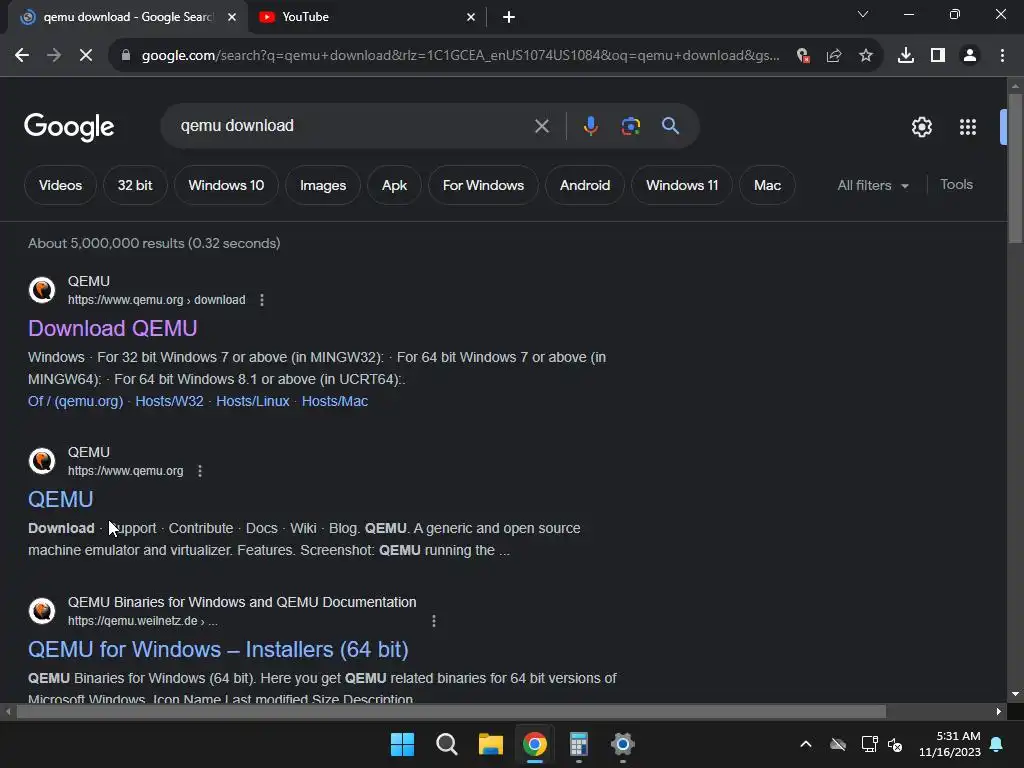The image size is (1024, 768).
Task: Open search Tools options
Action: [956, 185]
